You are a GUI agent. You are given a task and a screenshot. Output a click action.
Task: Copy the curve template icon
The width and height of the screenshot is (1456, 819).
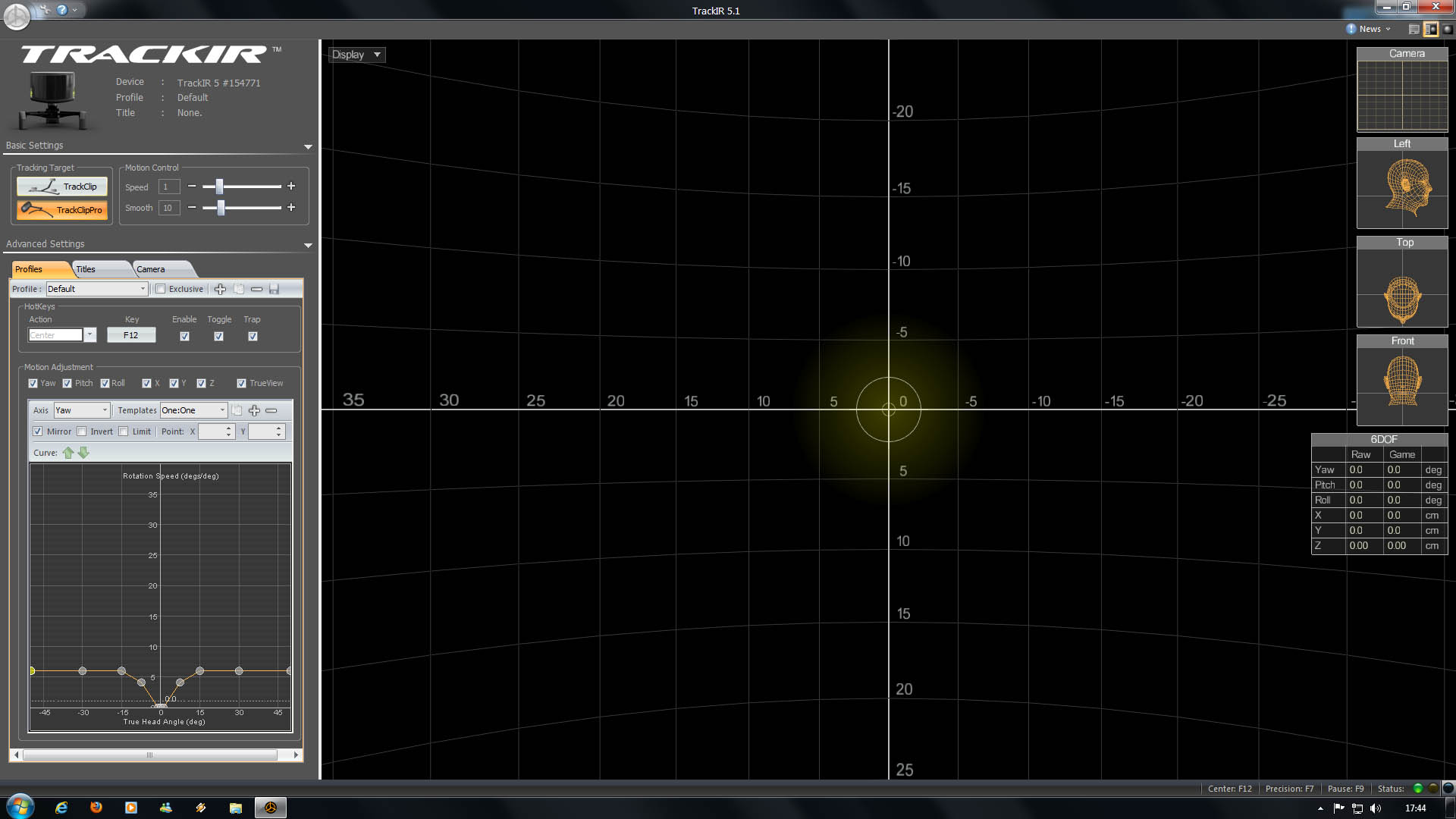coord(237,410)
